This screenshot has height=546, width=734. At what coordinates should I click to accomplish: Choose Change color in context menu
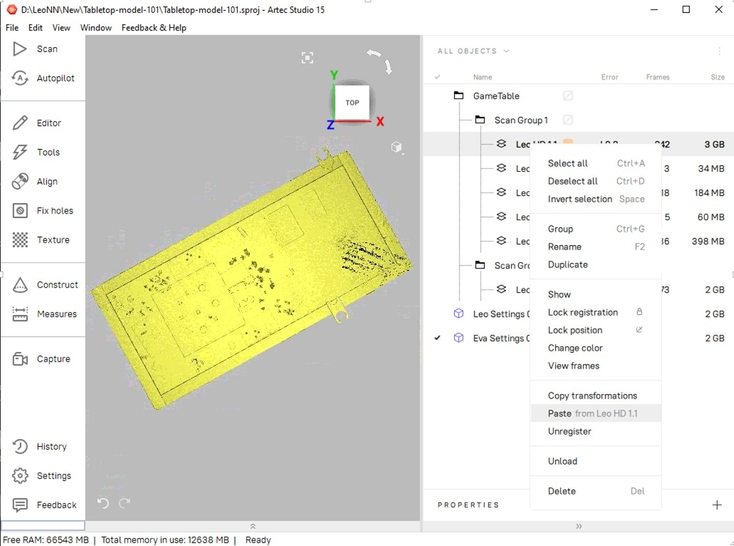[595, 348]
